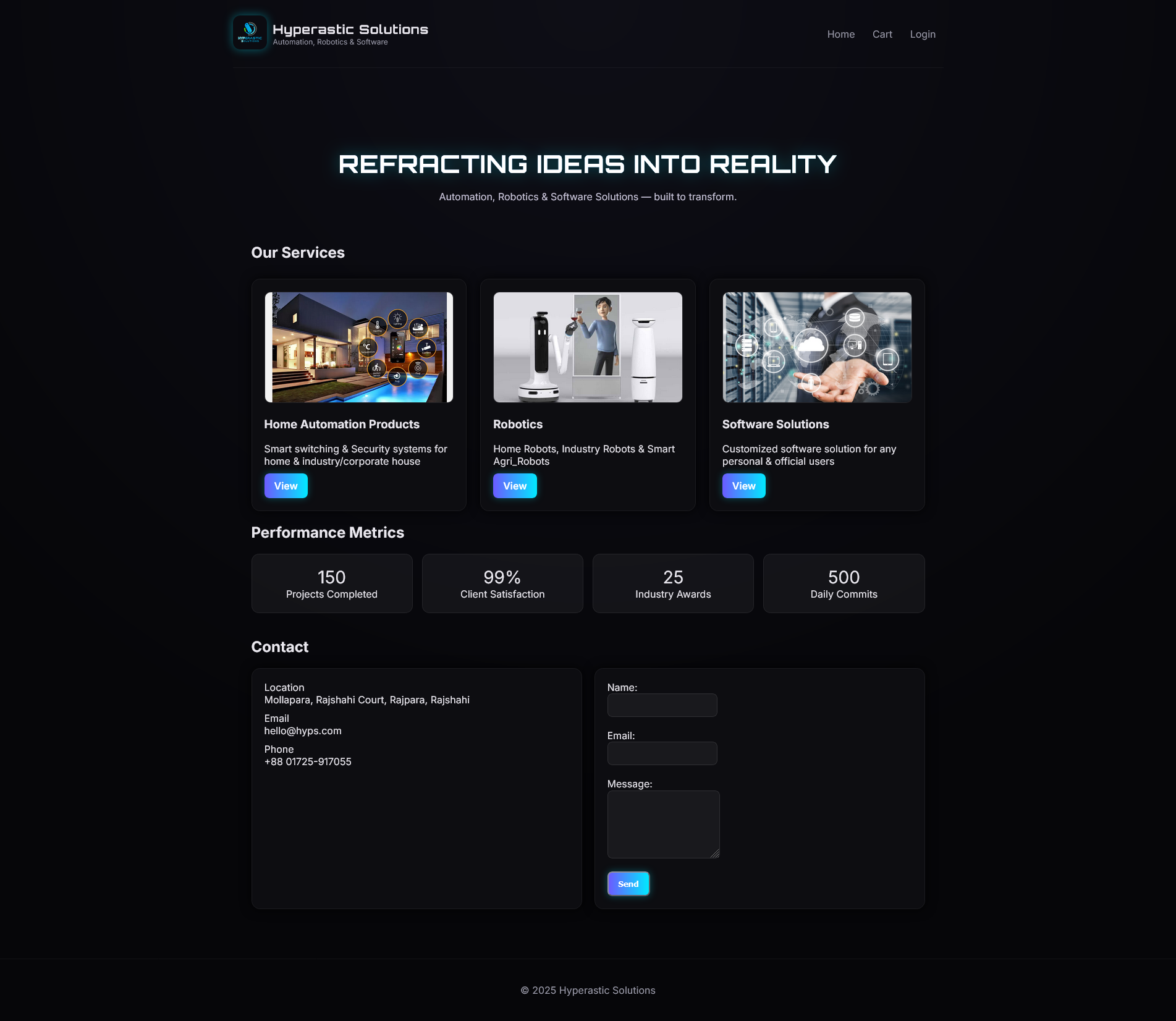Select the 150 Projects Completed card
This screenshot has width=1176, height=1021.
click(332, 583)
